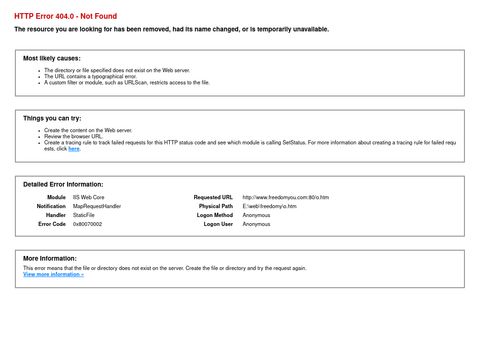
Task: Click the Physical Path value
Action: [x=269, y=206]
